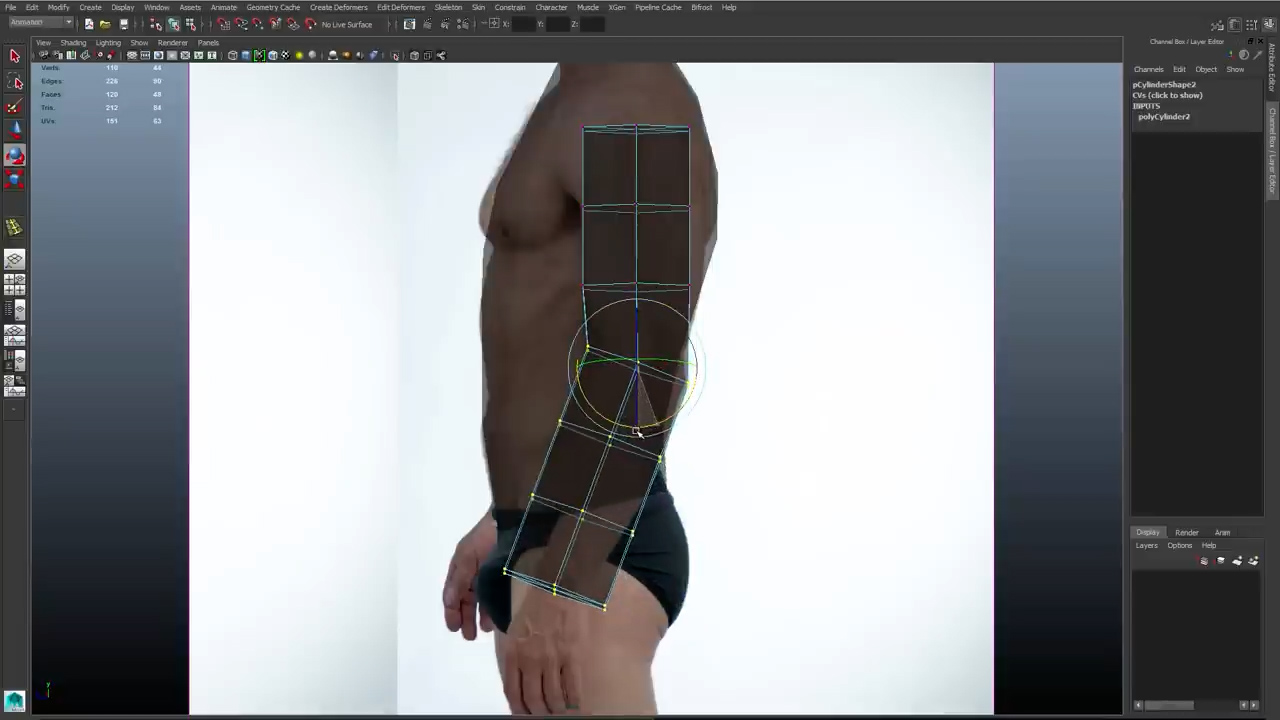The image size is (1280, 720).
Task: Open the Shading panel menu
Action: tap(73, 43)
